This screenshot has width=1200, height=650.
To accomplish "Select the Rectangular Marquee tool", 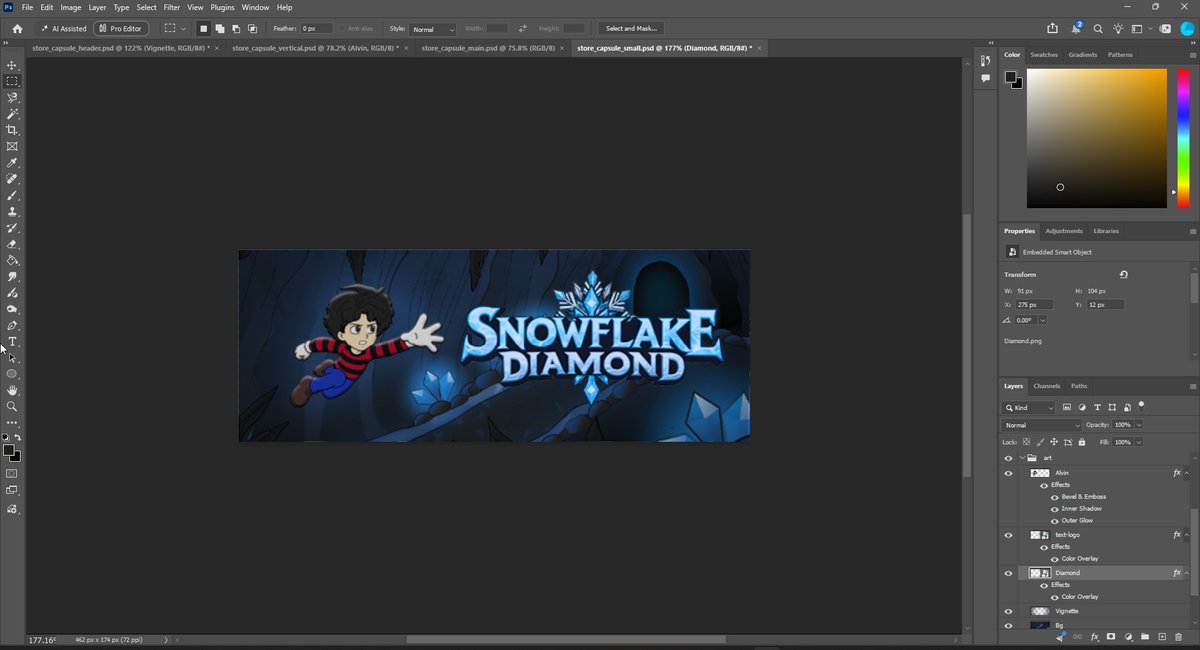I will click(12, 81).
